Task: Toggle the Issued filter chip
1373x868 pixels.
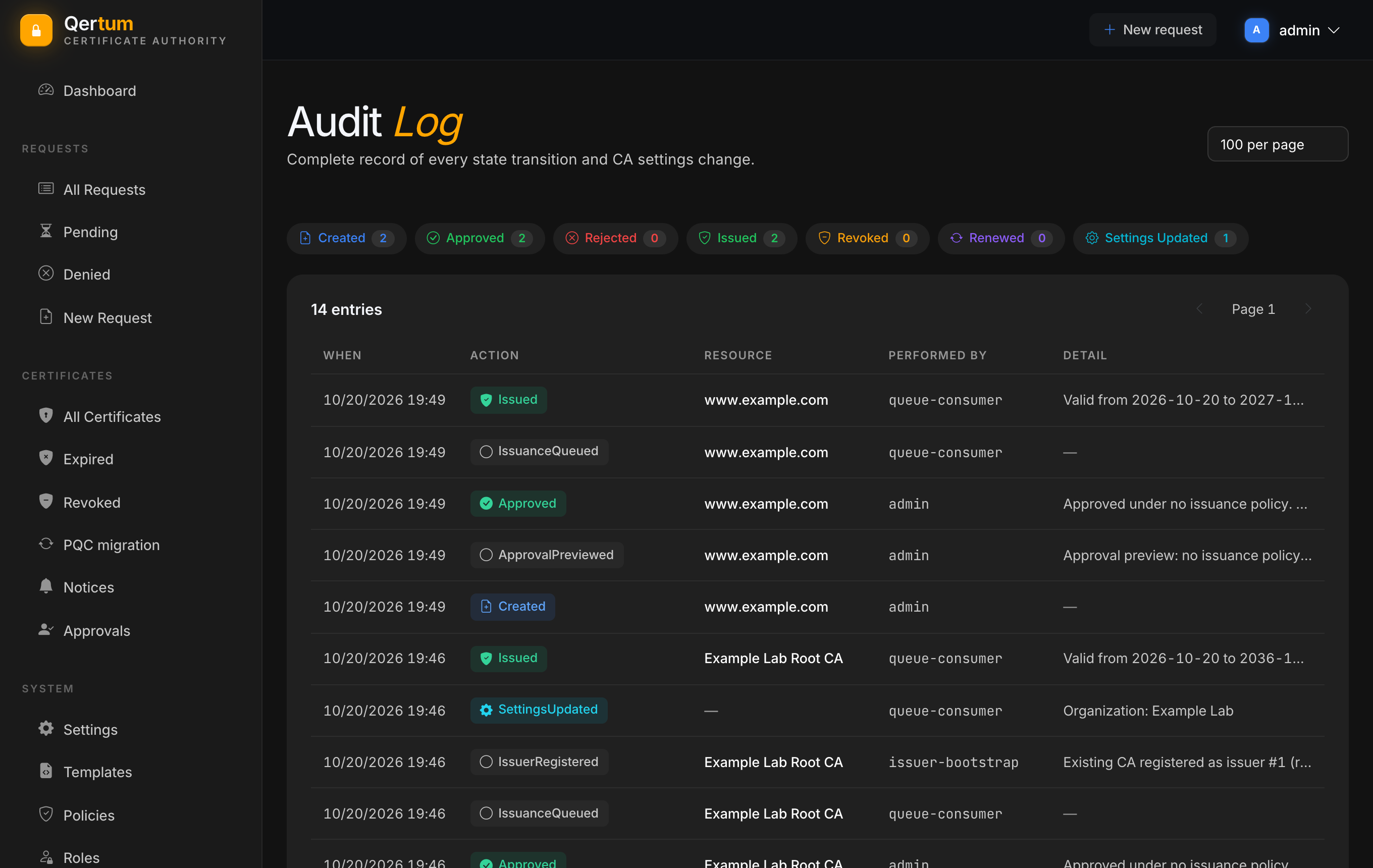Action: pos(741,238)
